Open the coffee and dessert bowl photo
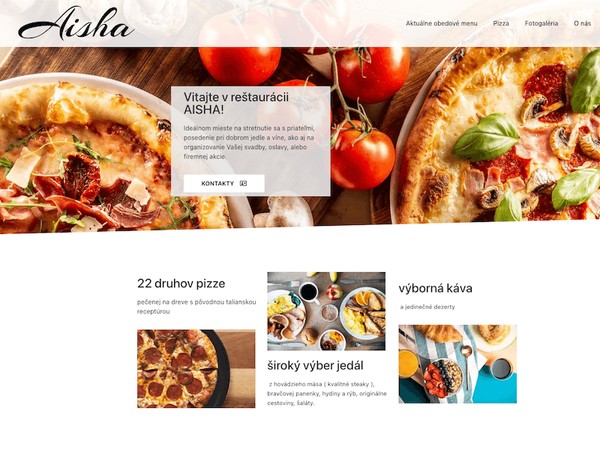This screenshot has width=600, height=450. coord(457,364)
